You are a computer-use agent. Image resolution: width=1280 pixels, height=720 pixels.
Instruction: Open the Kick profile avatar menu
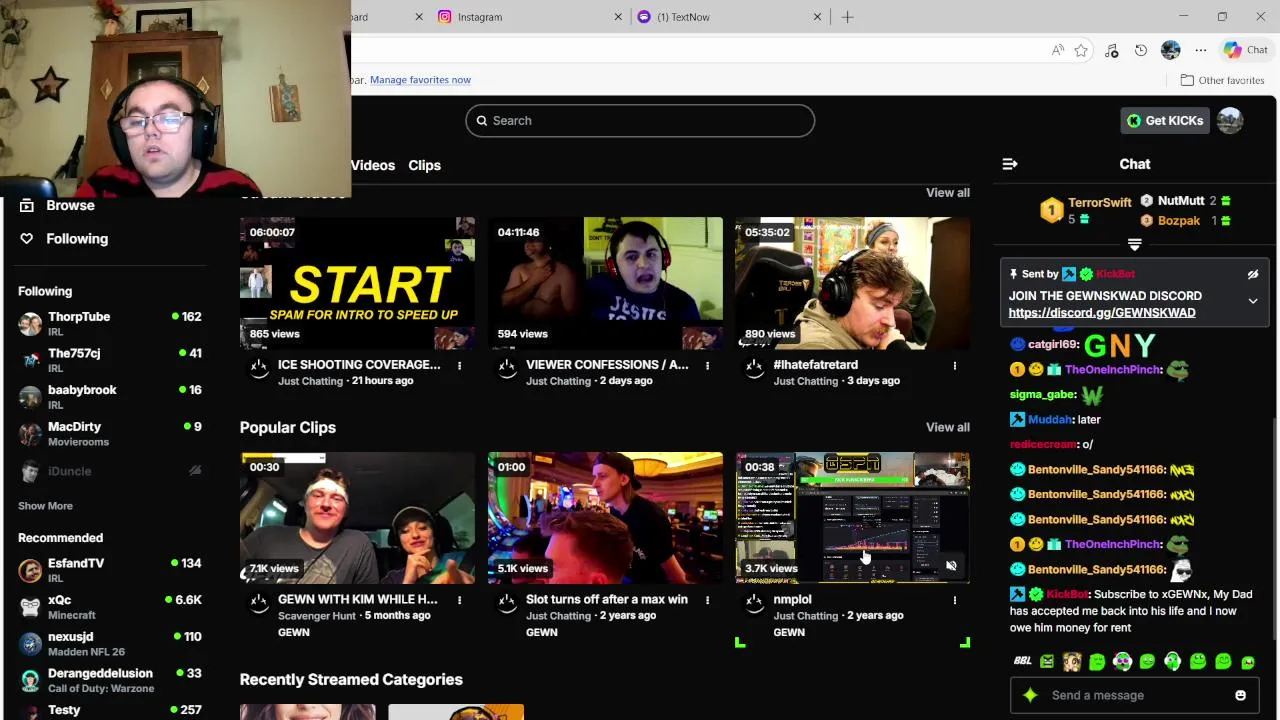pos(1230,121)
